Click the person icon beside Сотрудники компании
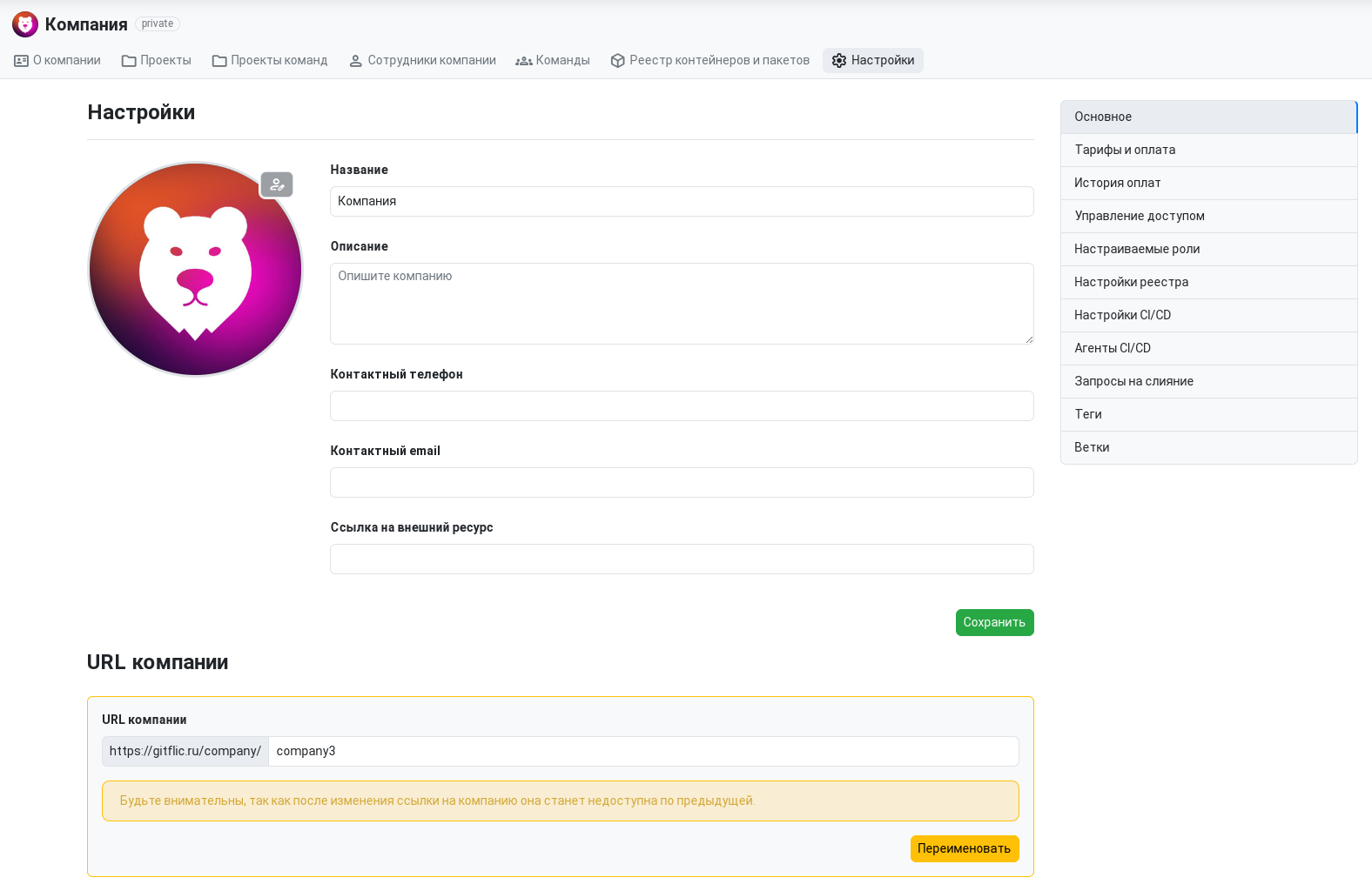1372x891 pixels. pos(355,61)
